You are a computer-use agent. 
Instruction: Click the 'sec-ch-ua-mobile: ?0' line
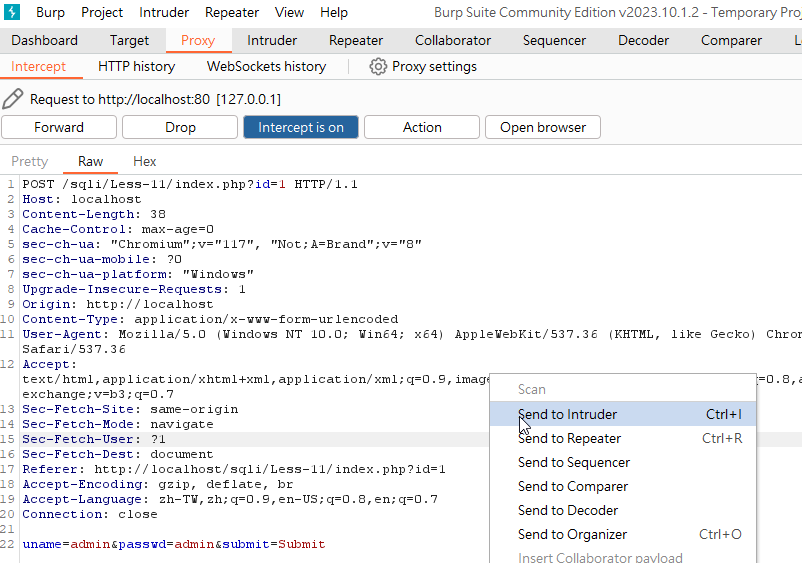coord(102,259)
